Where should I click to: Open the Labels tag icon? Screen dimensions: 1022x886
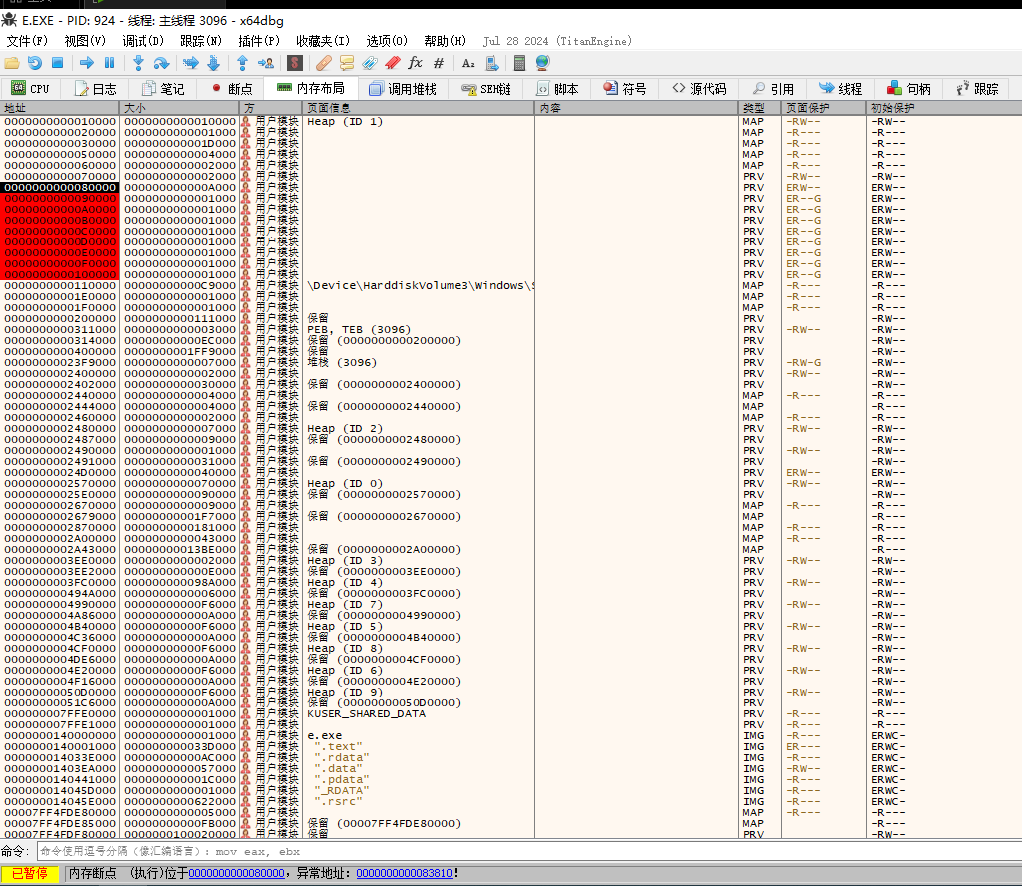point(370,63)
